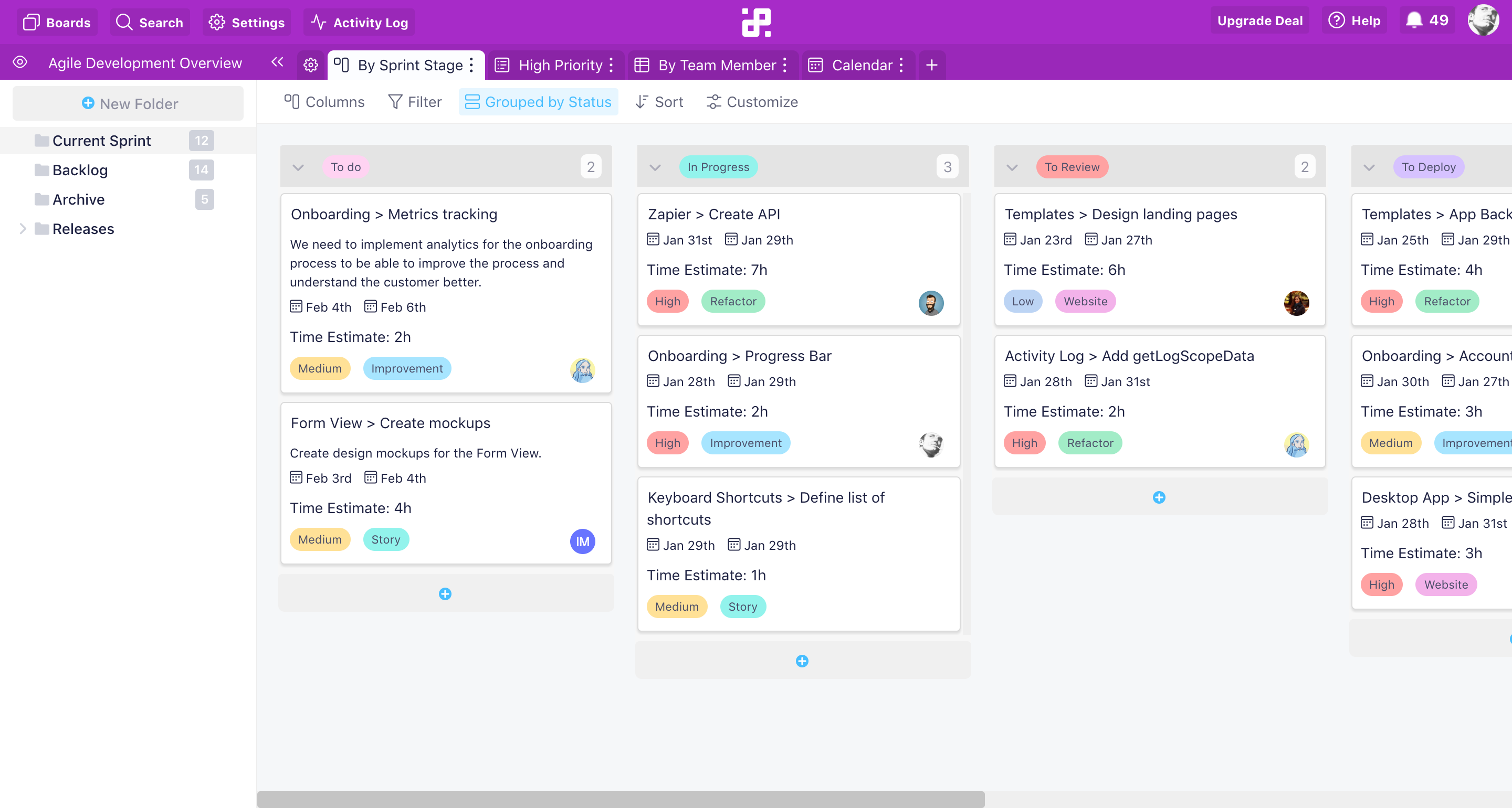1512x808 pixels.
Task: Click Story tag on Create mockups card
Action: (x=386, y=539)
